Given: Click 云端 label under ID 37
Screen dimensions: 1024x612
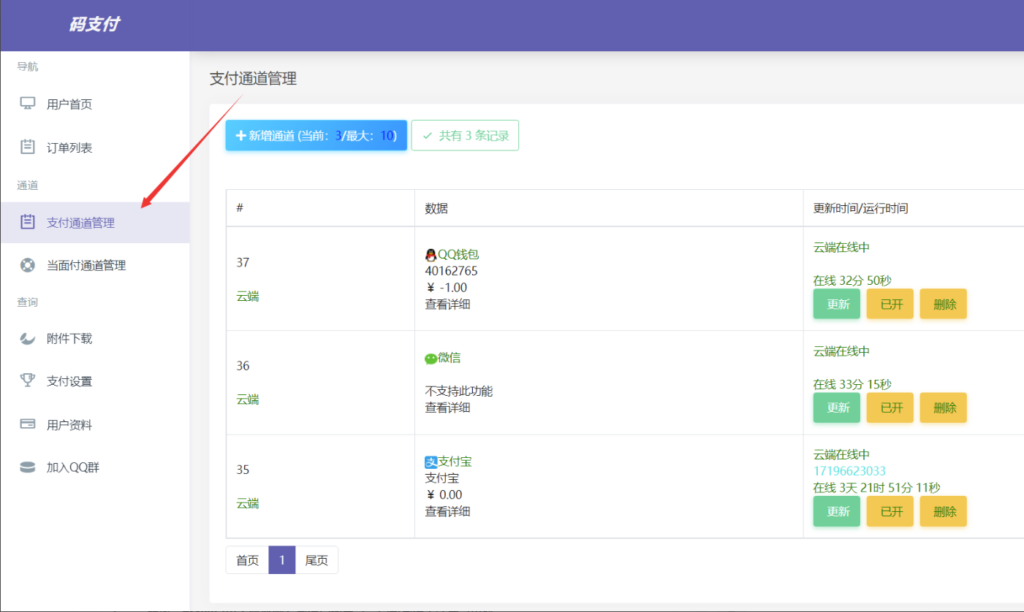Looking at the screenshot, I should click(x=248, y=296).
